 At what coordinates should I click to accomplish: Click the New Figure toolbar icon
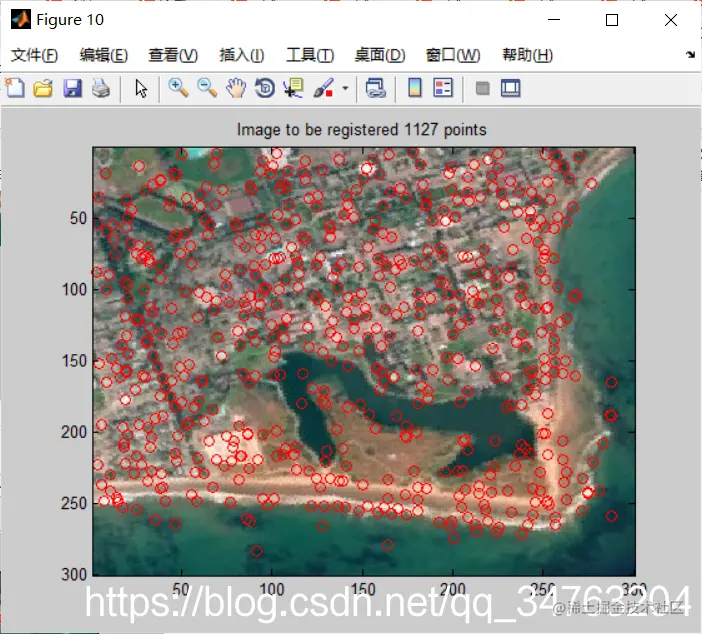[15, 88]
